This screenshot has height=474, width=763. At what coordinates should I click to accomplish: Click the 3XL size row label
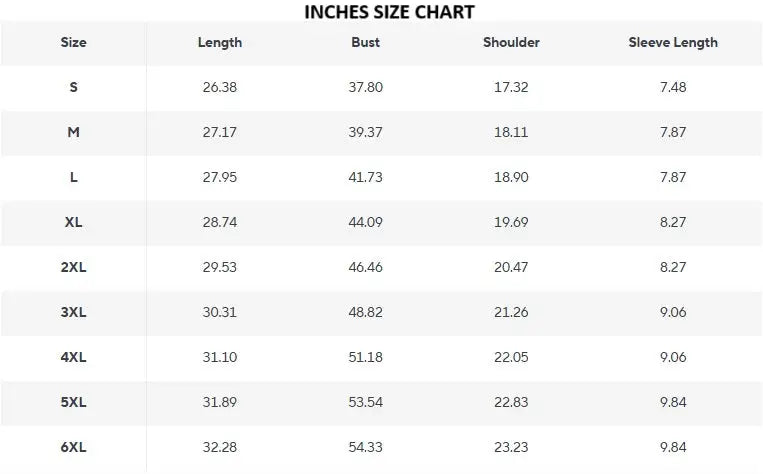73,312
